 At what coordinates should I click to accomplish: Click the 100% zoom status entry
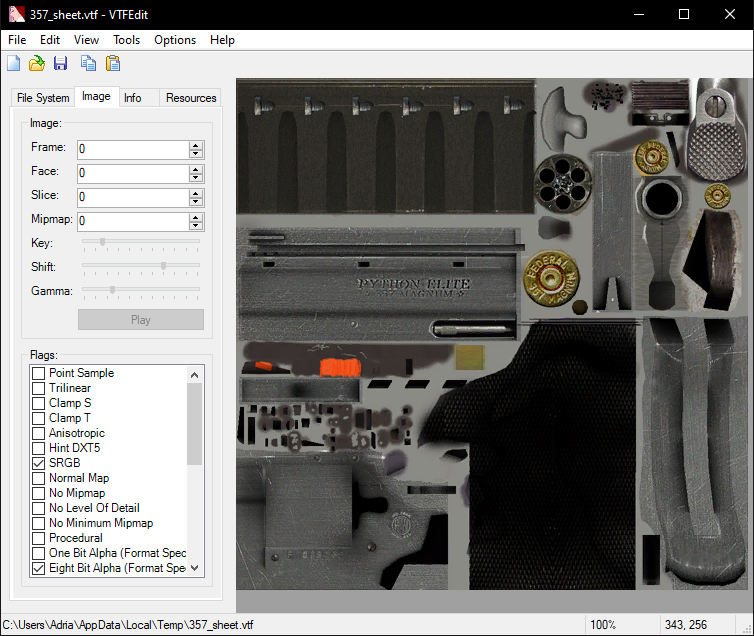coord(603,624)
